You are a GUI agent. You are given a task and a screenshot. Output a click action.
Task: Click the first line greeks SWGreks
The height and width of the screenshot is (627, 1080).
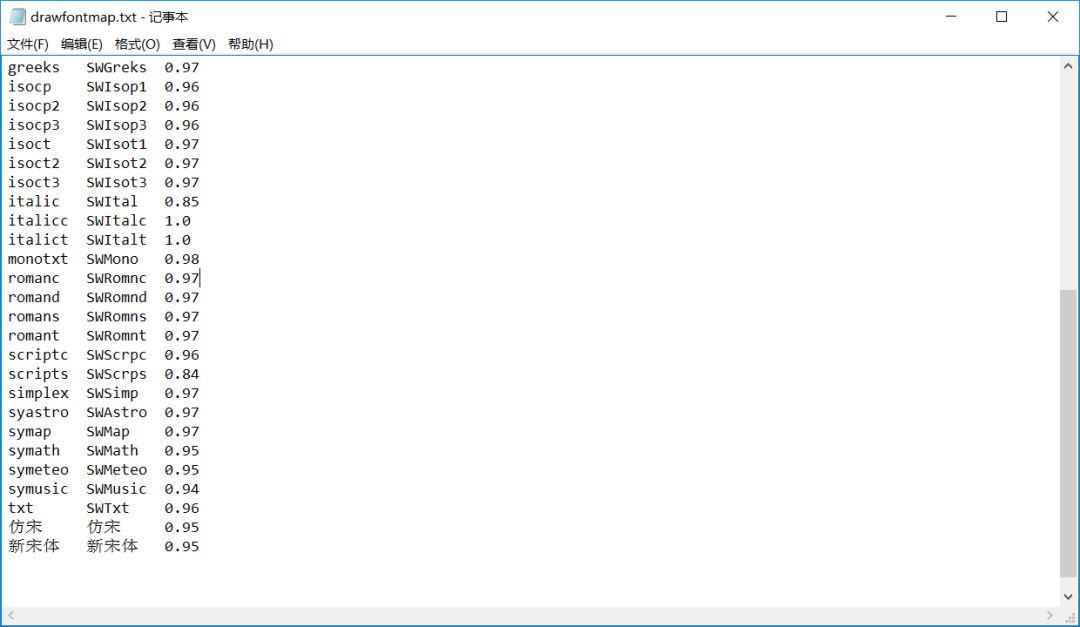(x=100, y=67)
